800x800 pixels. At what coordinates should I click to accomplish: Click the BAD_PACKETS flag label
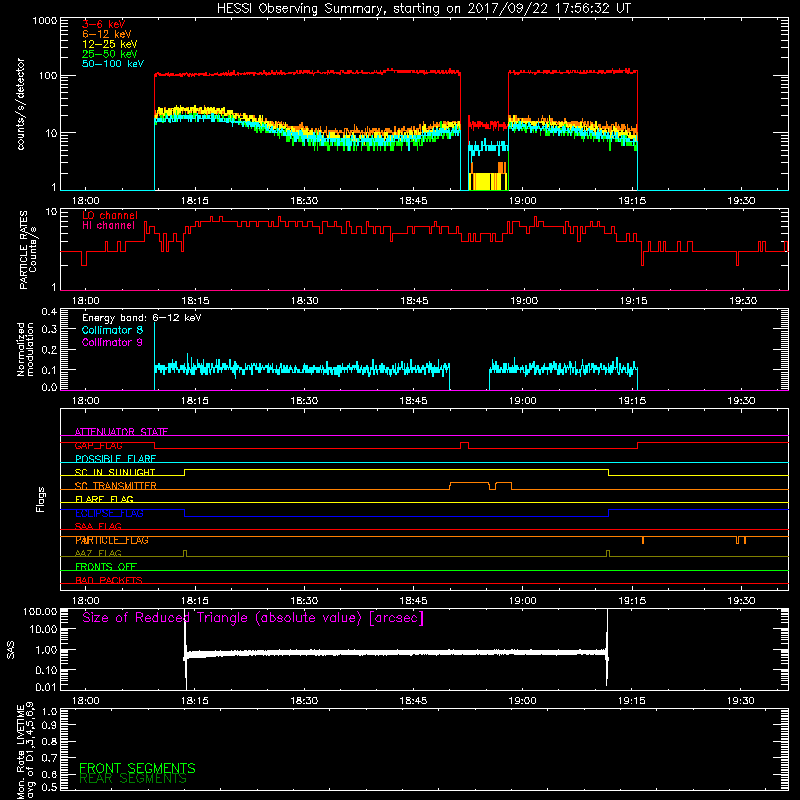coord(109,580)
